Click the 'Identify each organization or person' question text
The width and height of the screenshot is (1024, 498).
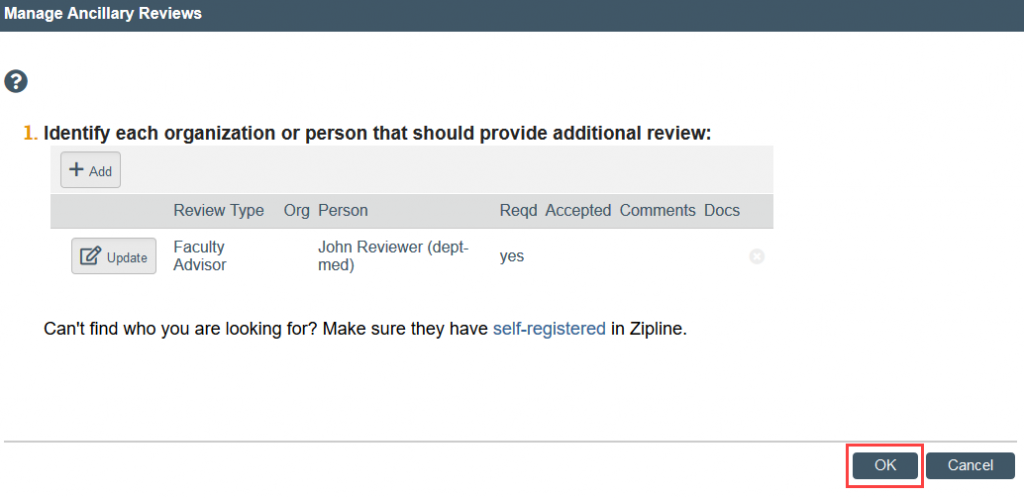point(377,133)
